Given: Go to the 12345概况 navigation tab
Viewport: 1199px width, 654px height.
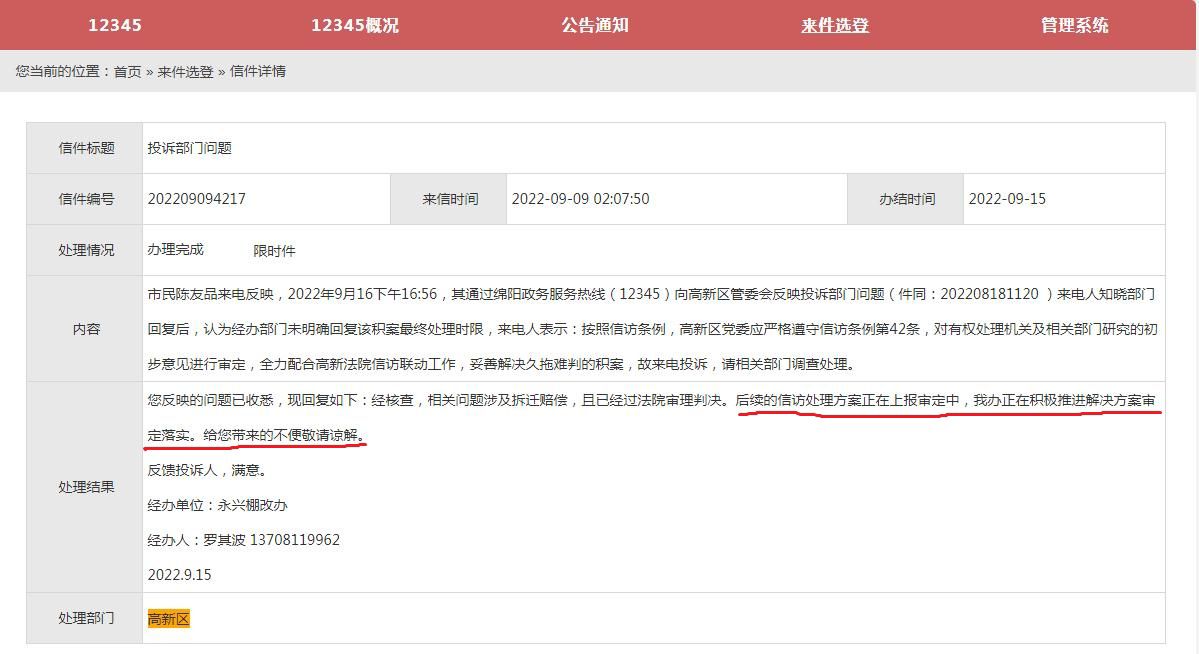Looking at the screenshot, I should 354,25.
